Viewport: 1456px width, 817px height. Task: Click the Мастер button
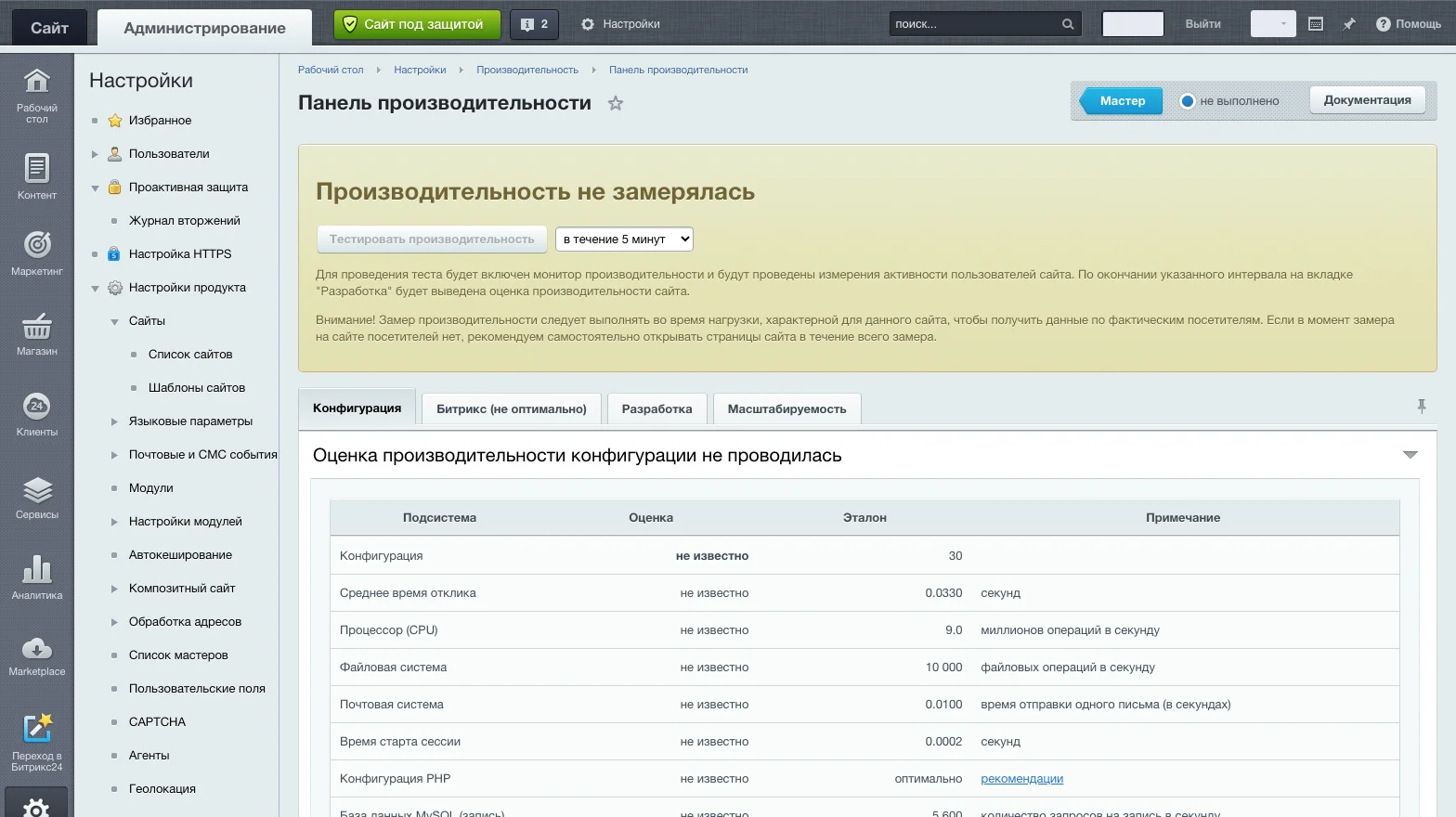(1122, 100)
